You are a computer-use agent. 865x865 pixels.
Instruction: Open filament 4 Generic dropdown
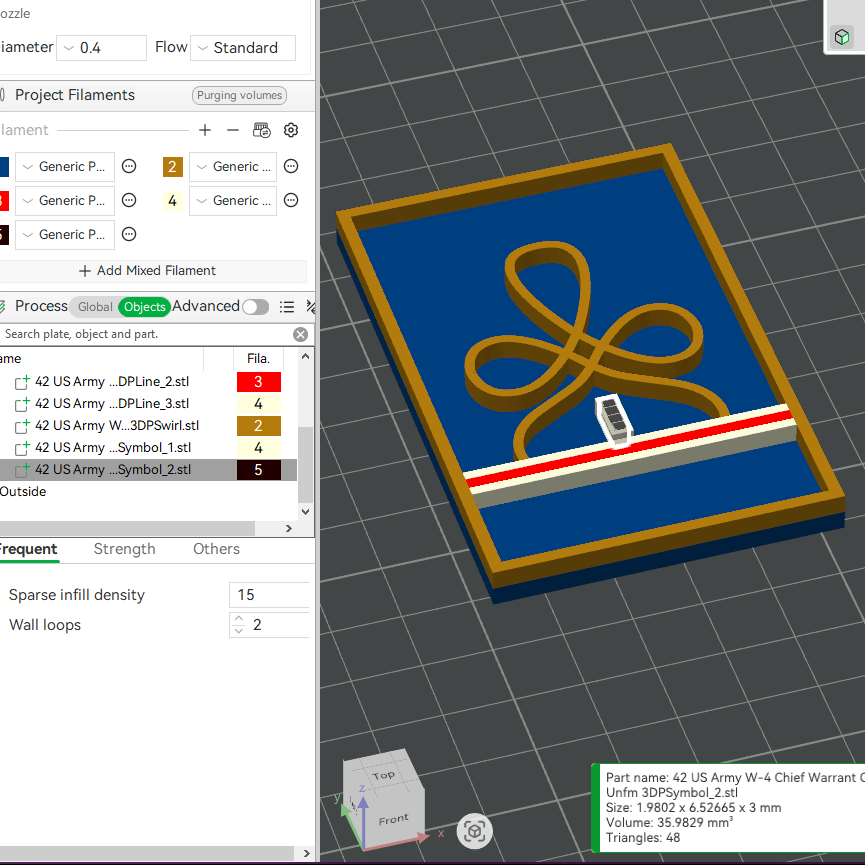click(233, 200)
